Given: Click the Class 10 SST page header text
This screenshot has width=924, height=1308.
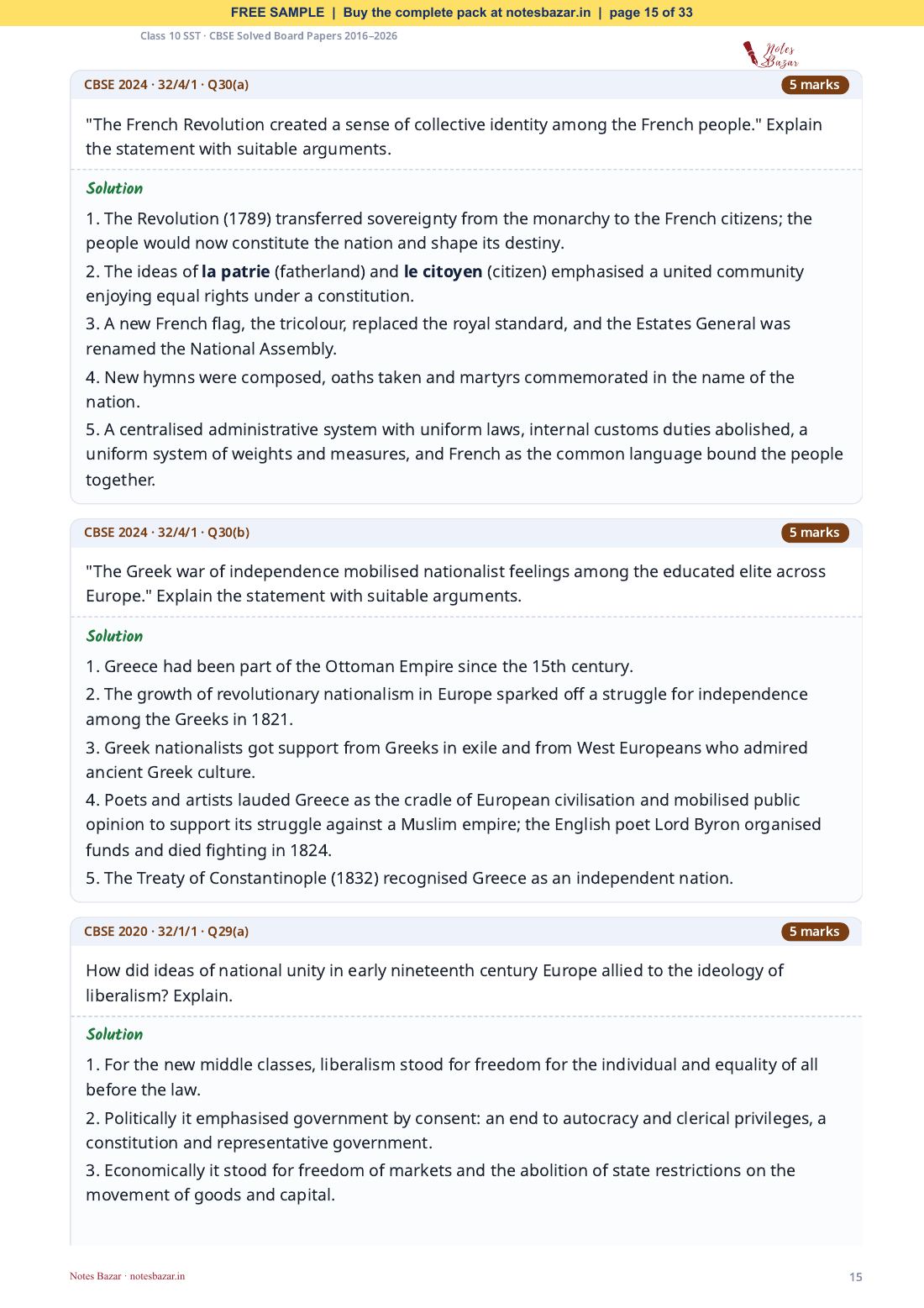Looking at the screenshot, I should tap(269, 36).
